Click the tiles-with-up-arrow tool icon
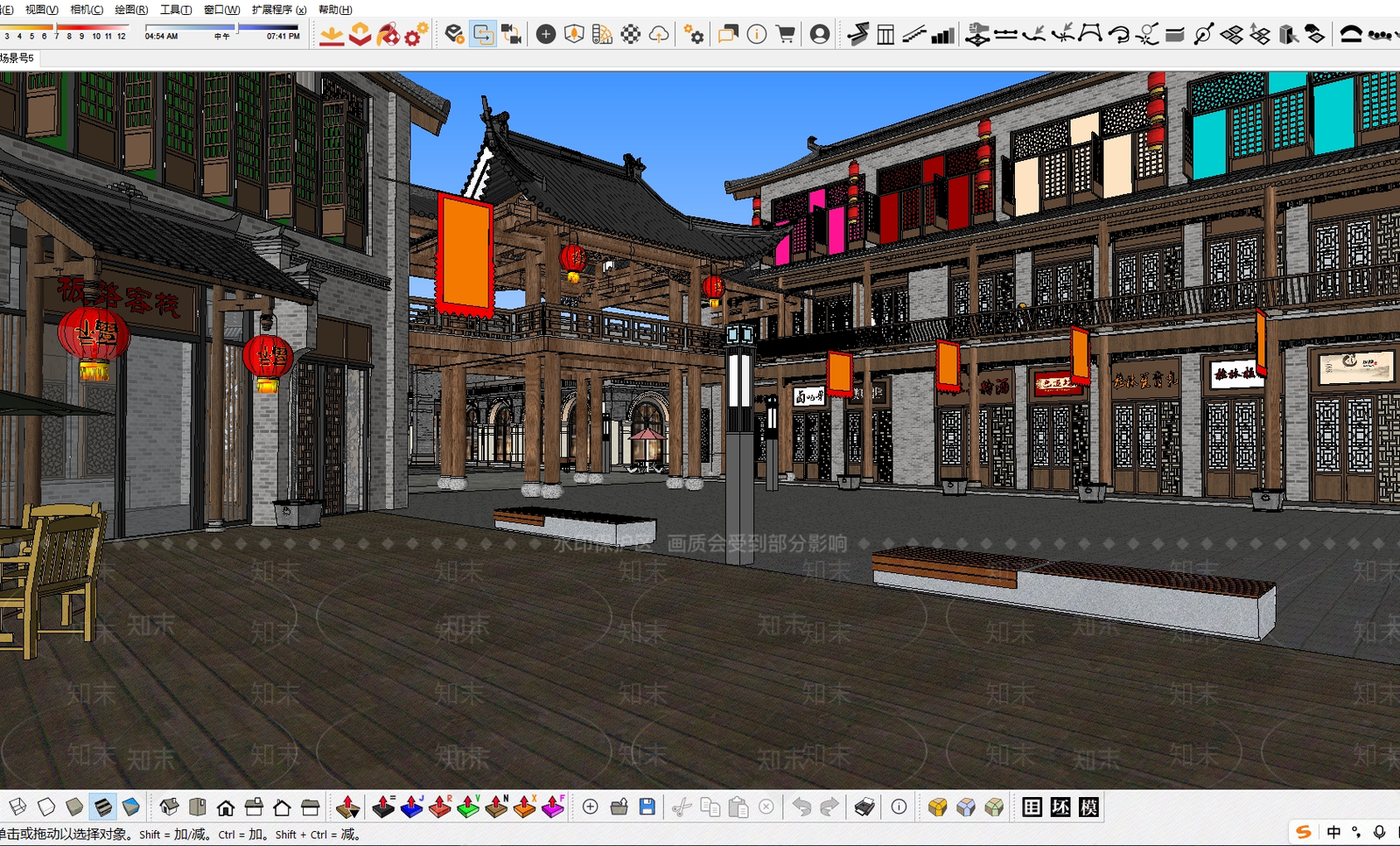1400x846 pixels. tap(1259, 34)
